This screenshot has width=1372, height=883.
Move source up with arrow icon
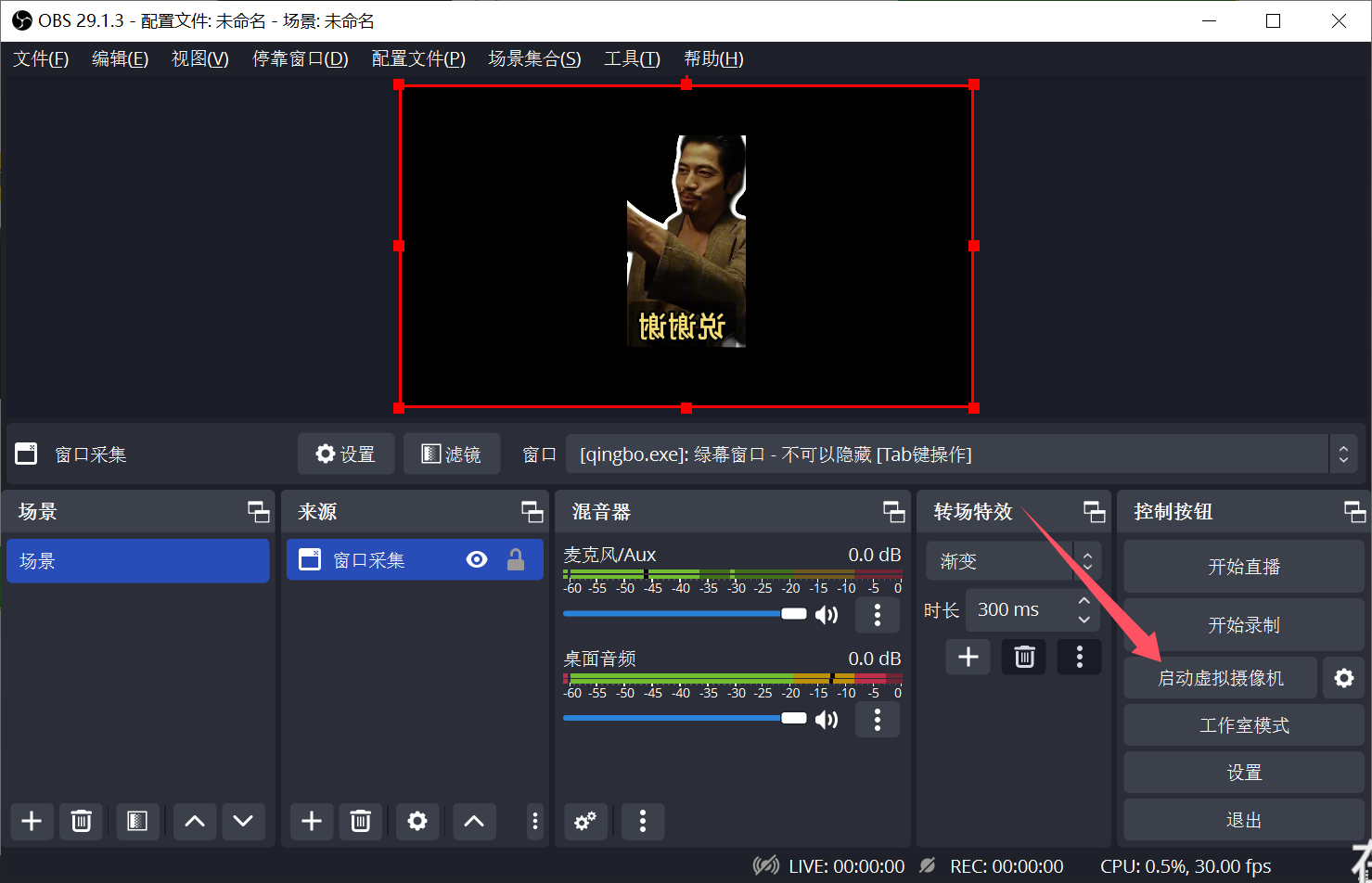(474, 821)
